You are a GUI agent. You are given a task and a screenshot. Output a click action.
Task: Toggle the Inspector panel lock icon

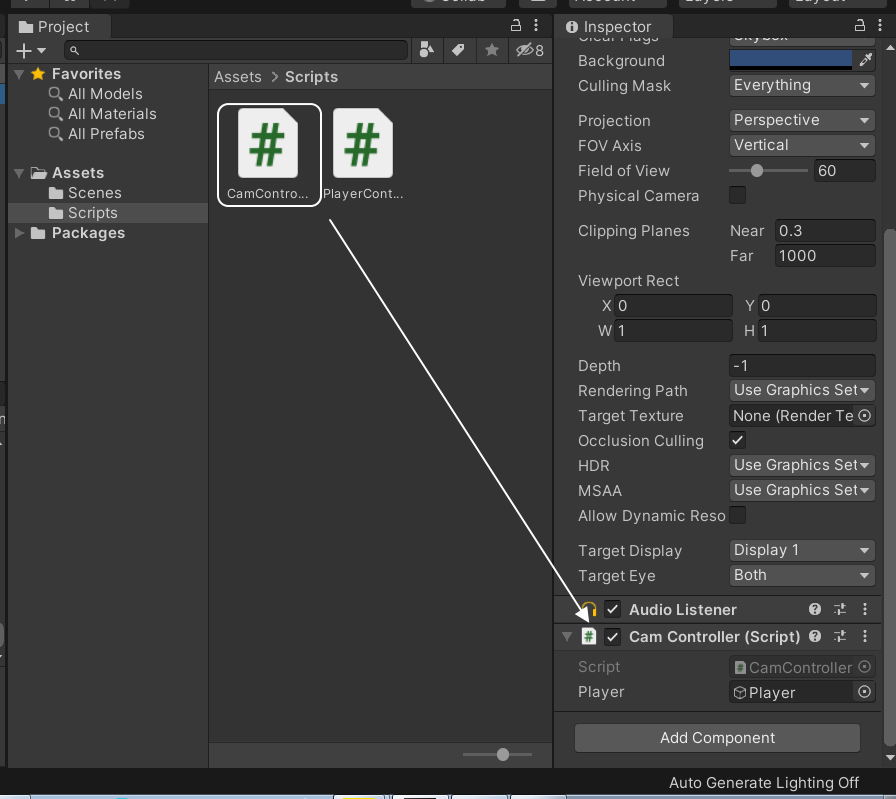(859, 25)
